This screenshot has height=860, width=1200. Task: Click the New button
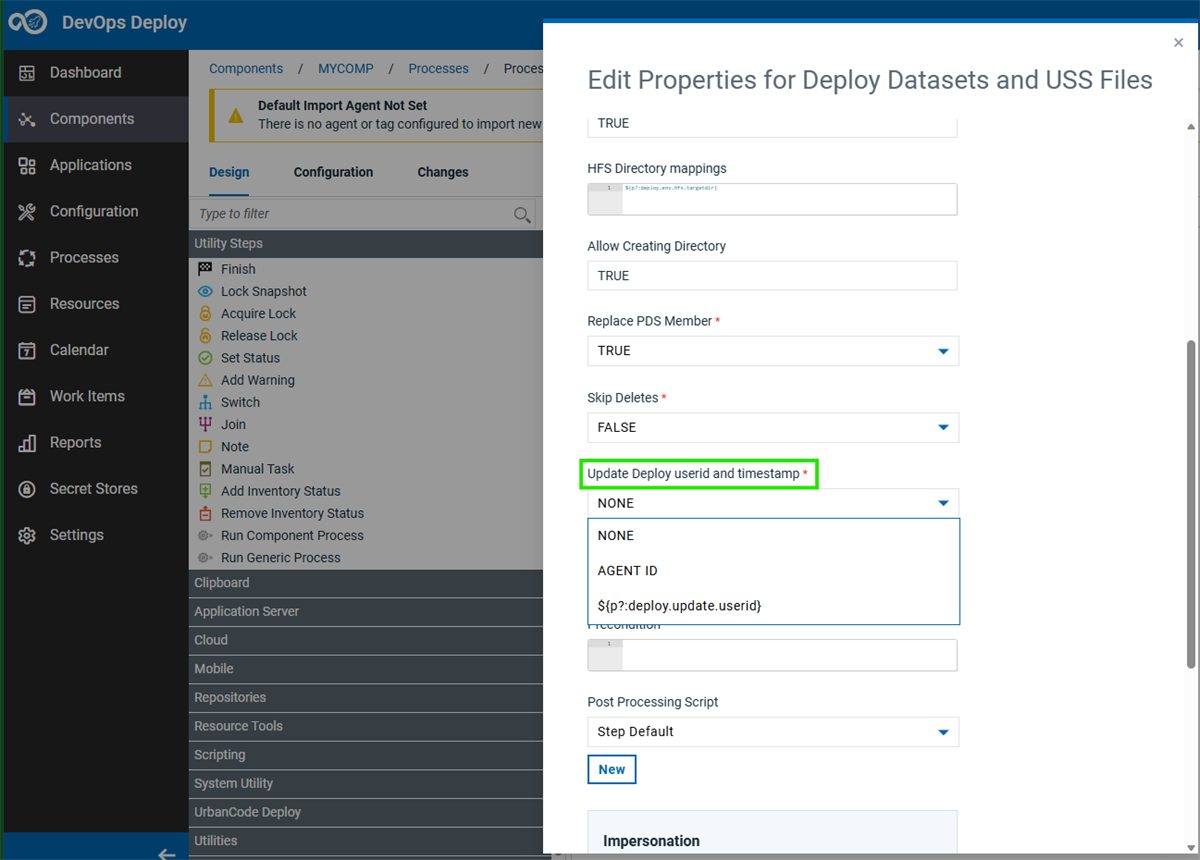[612, 769]
